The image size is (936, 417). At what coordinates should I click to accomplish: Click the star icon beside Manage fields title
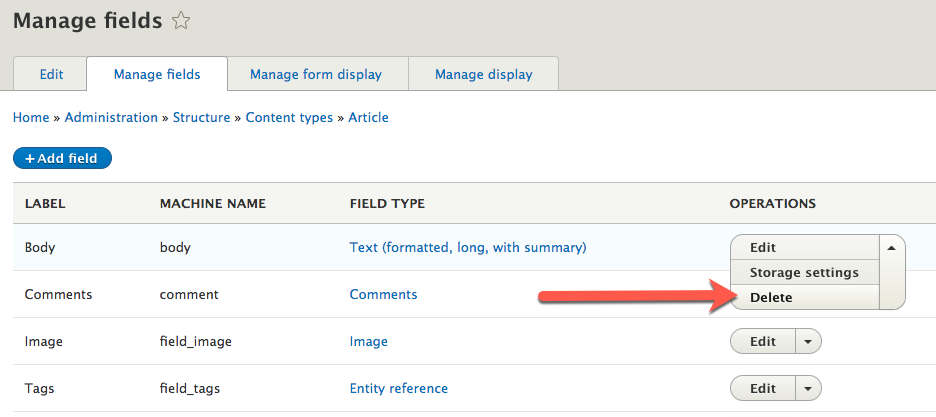point(181,20)
